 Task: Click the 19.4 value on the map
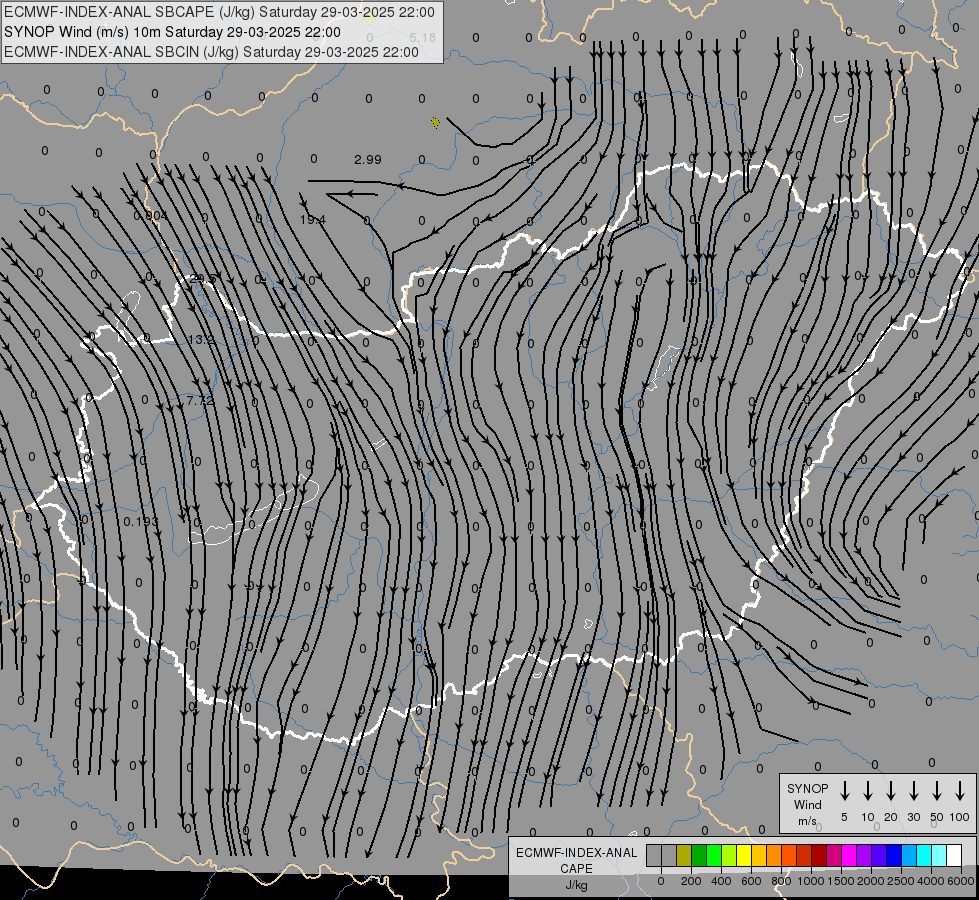click(312, 219)
